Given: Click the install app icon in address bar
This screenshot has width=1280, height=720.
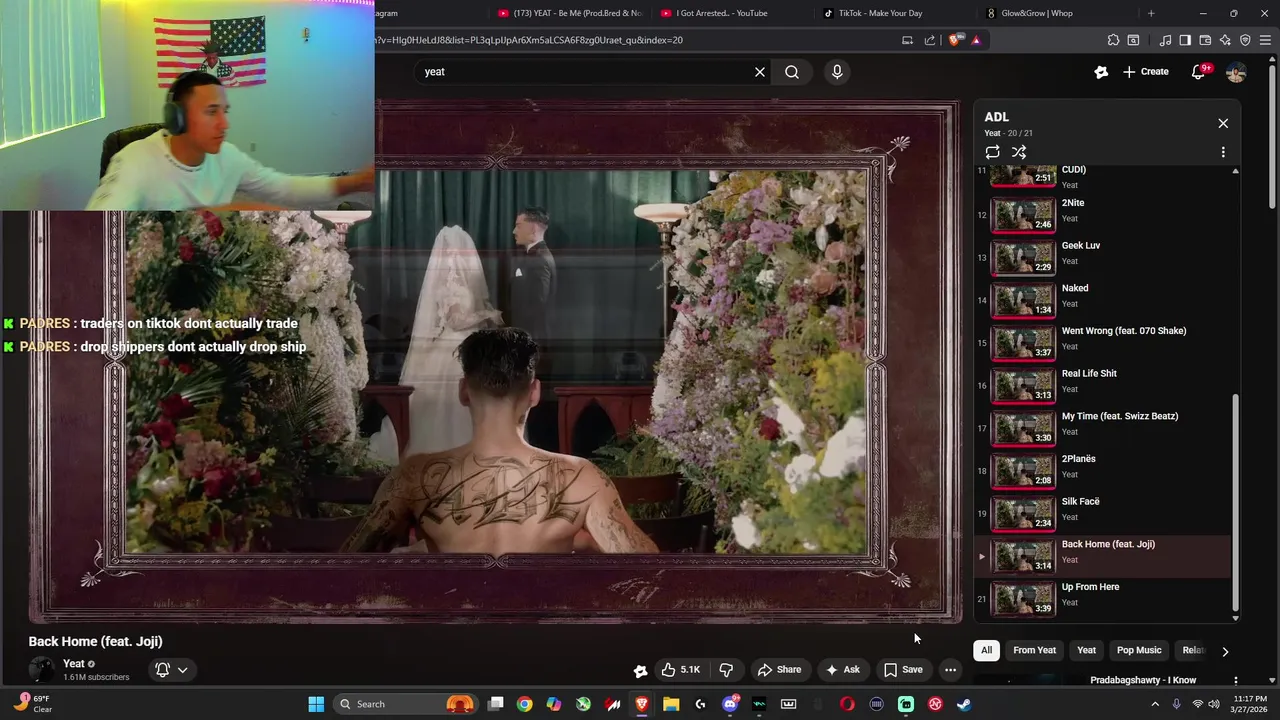Looking at the screenshot, I should 907,40.
